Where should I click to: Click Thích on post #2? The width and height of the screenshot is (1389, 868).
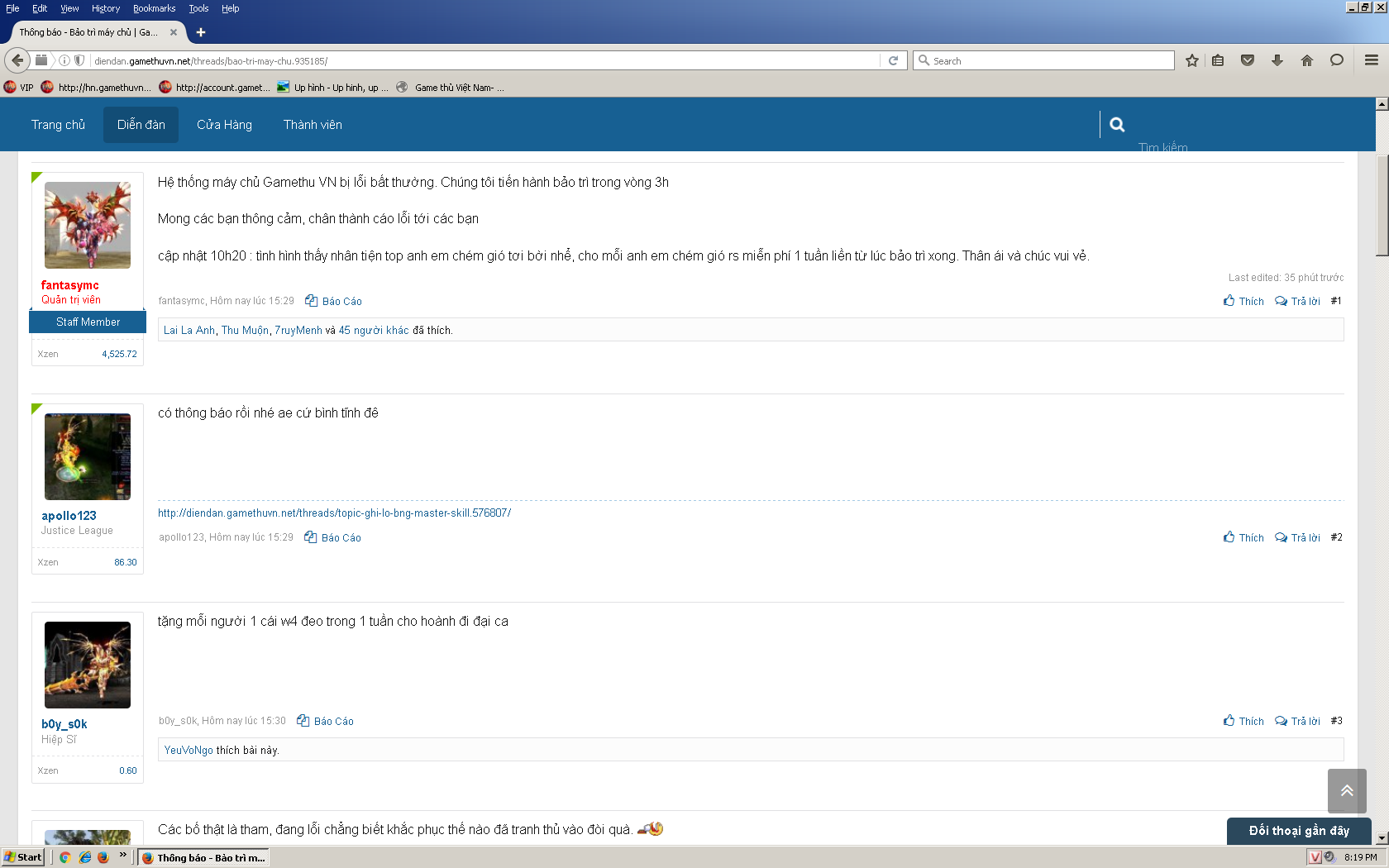1243,537
